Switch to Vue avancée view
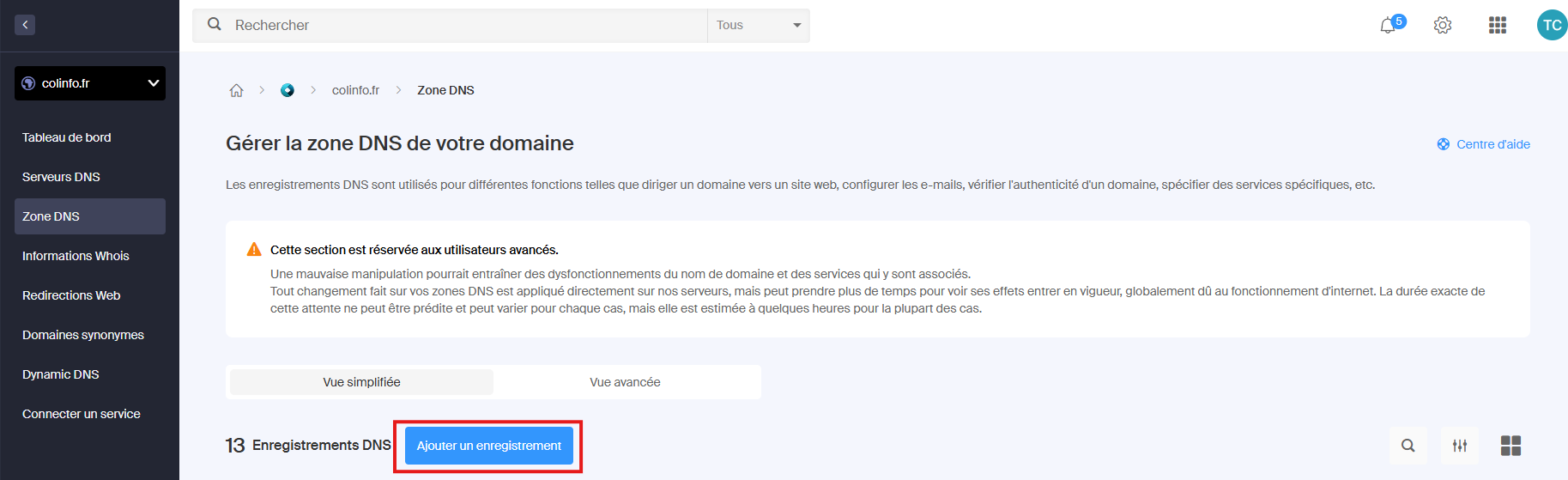 (x=625, y=382)
